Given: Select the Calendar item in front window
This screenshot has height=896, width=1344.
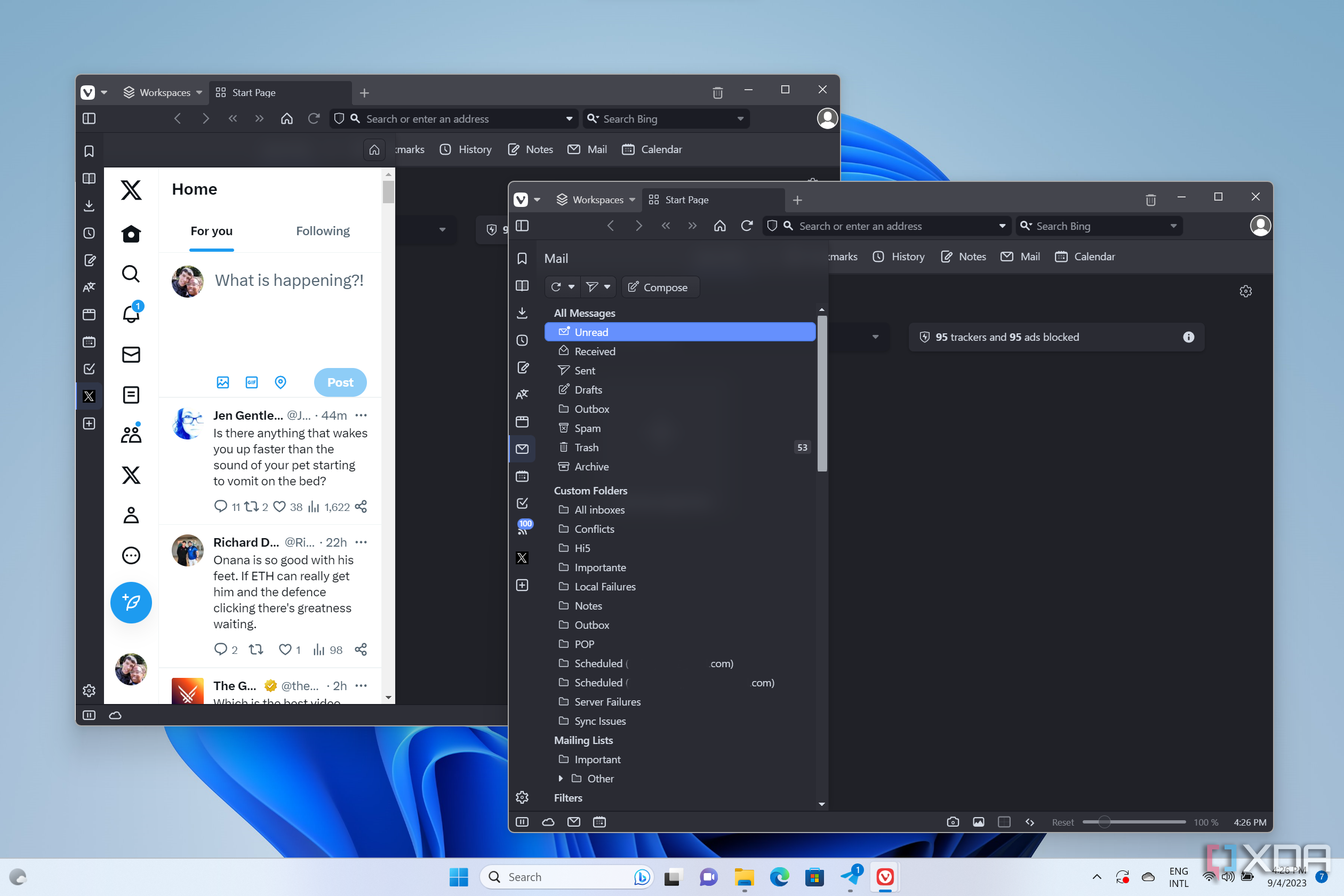Looking at the screenshot, I should pos(1085,257).
